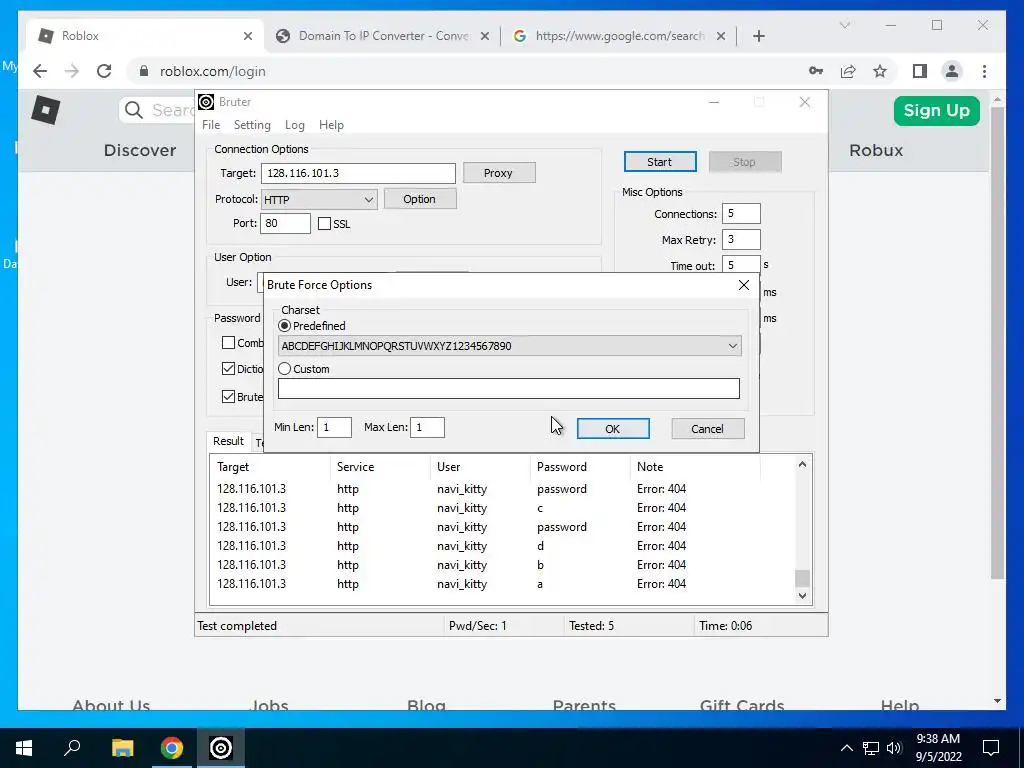This screenshot has height=768, width=1024.
Task: Toggle the SSL checkbox
Action: tap(325, 224)
